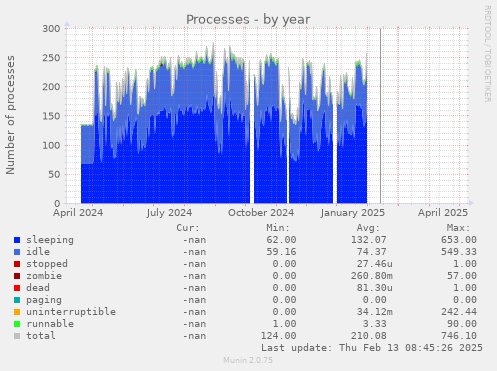Click total average value 210.08
497x371 pixels.
pos(369,336)
